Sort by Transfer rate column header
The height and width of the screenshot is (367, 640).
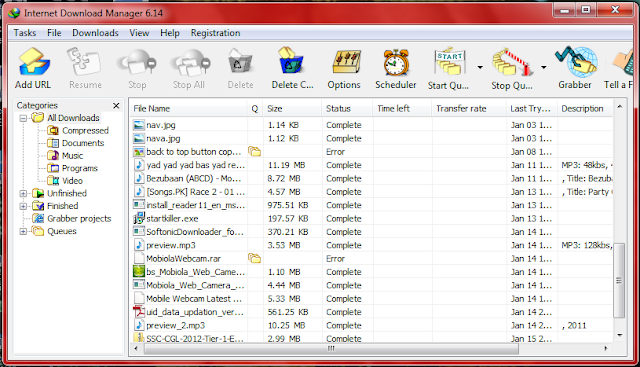[469, 109]
